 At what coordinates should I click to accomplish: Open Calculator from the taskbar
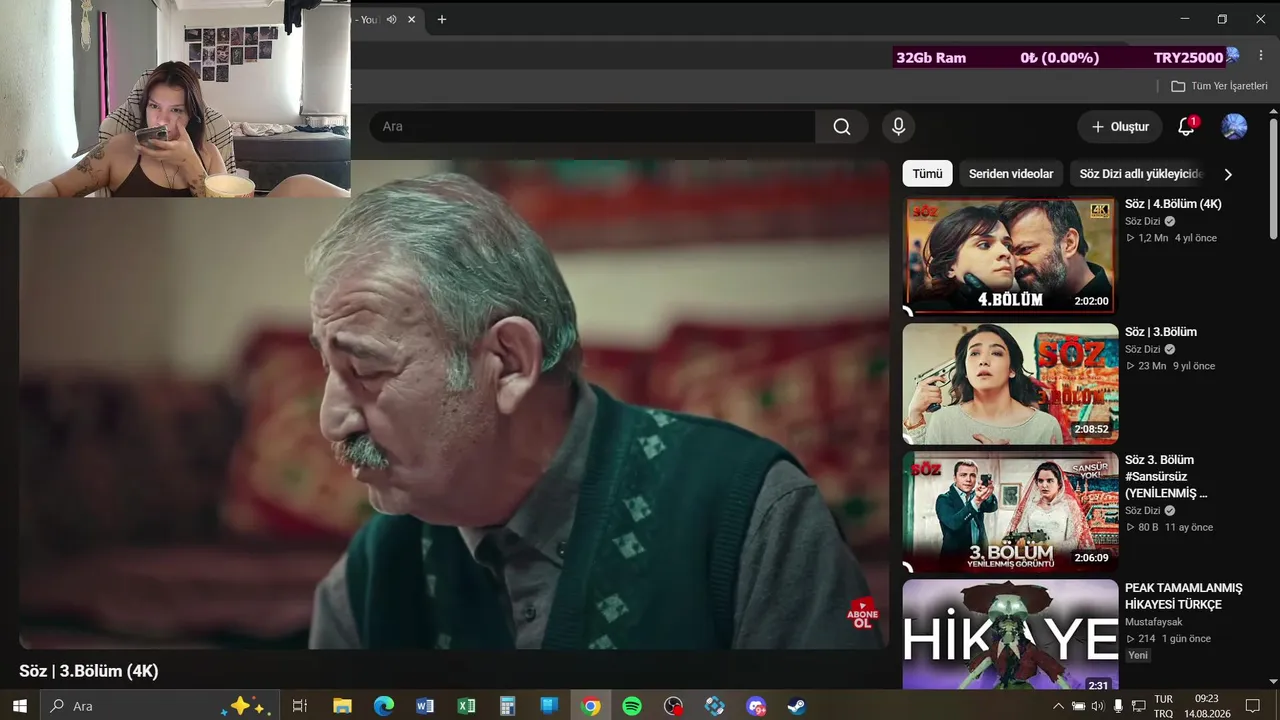click(x=508, y=706)
